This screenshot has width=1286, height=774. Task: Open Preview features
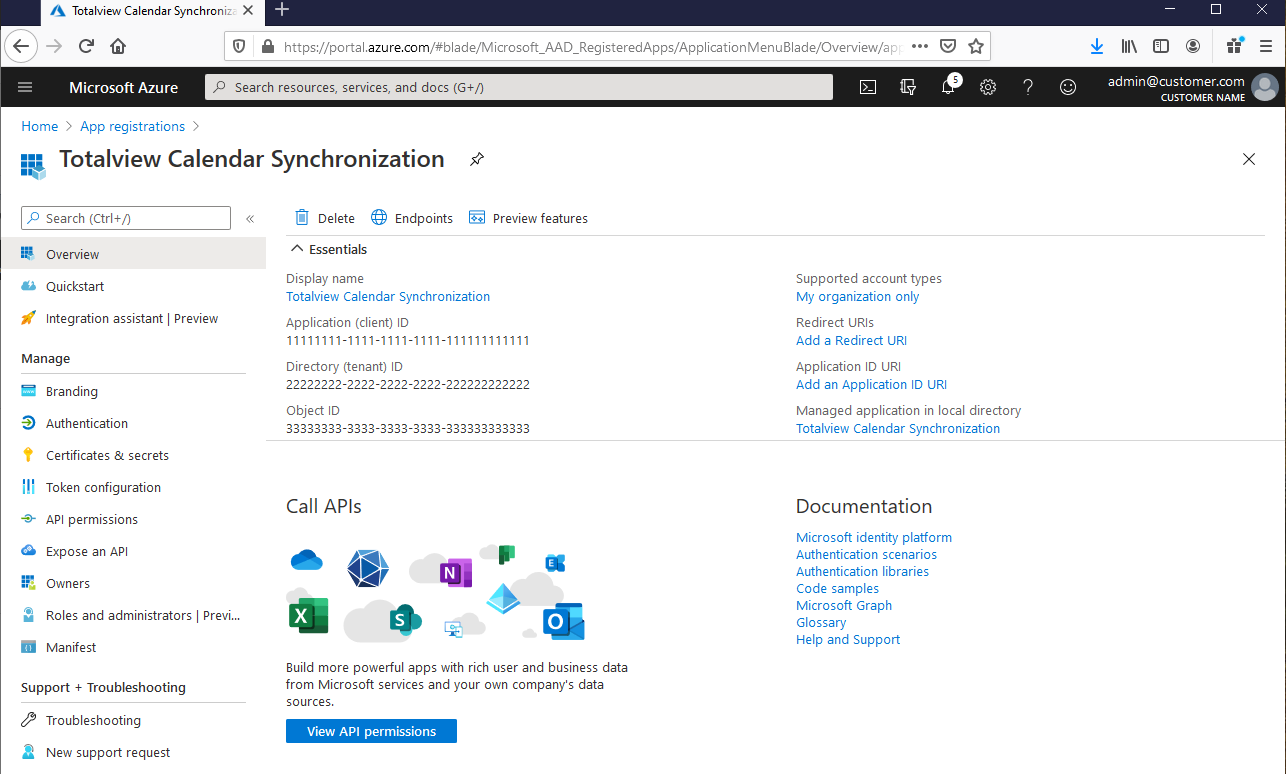tap(528, 218)
